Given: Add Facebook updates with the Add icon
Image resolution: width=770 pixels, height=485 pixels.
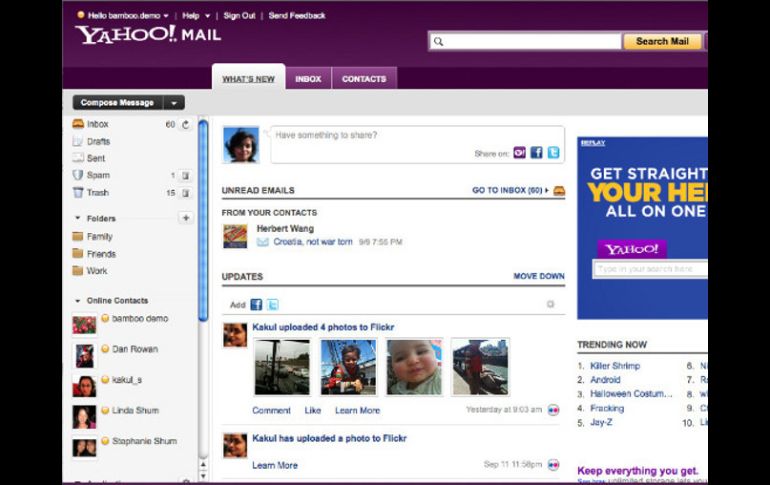Looking at the screenshot, I should [256, 305].
